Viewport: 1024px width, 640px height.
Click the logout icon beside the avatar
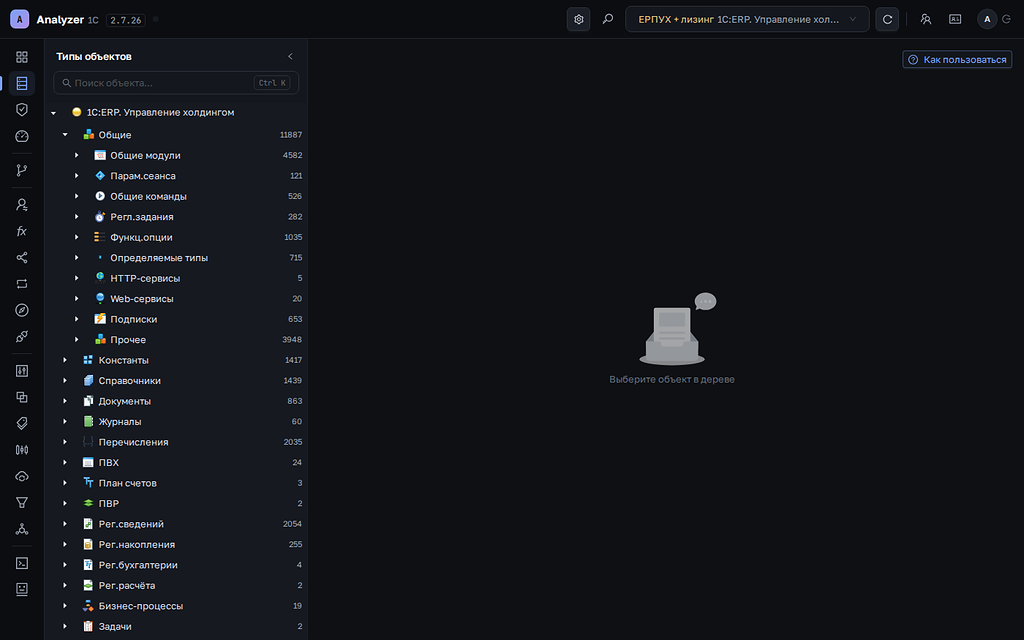1007,20
